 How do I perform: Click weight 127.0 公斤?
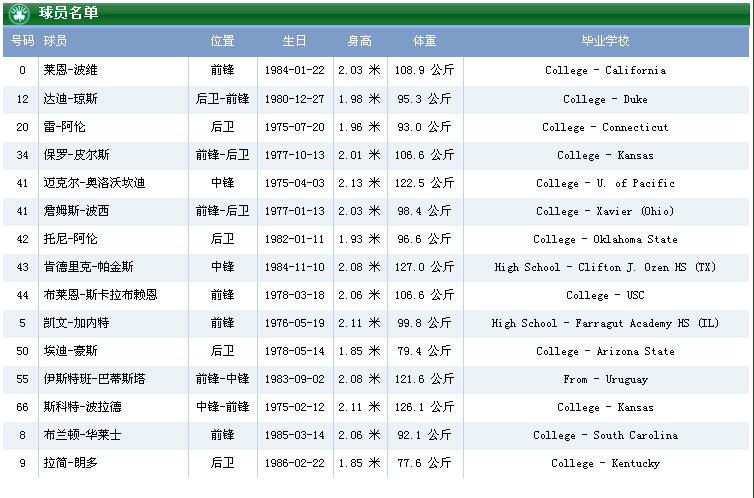pyautogui.click(x=424, y=267)
